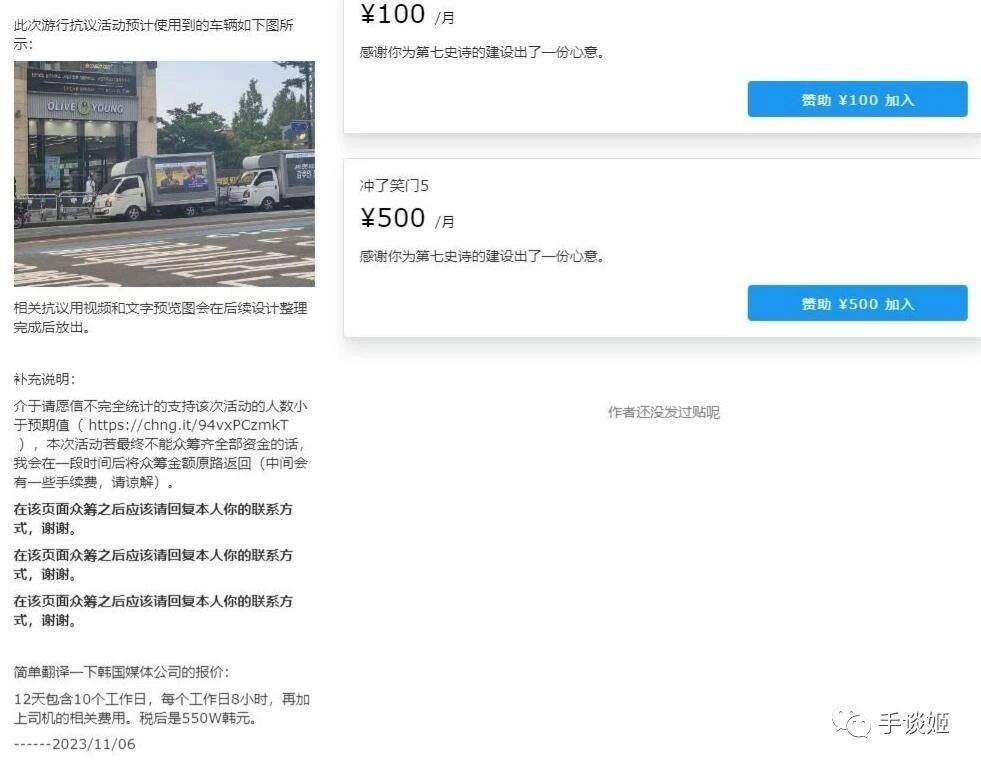Click the 赞助 ¥500 加入 button
Screen dimensions: 981x766
(857, 304)
